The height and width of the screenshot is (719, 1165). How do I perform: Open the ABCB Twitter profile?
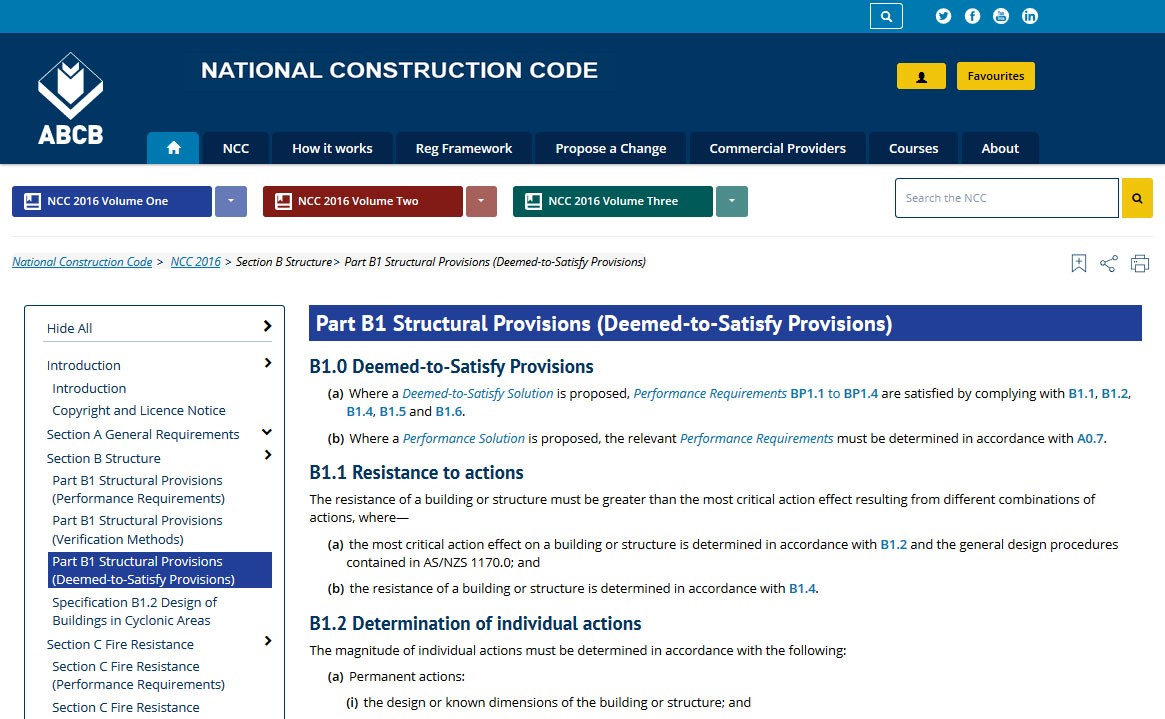pyautogui.click(x=942, y=16)
